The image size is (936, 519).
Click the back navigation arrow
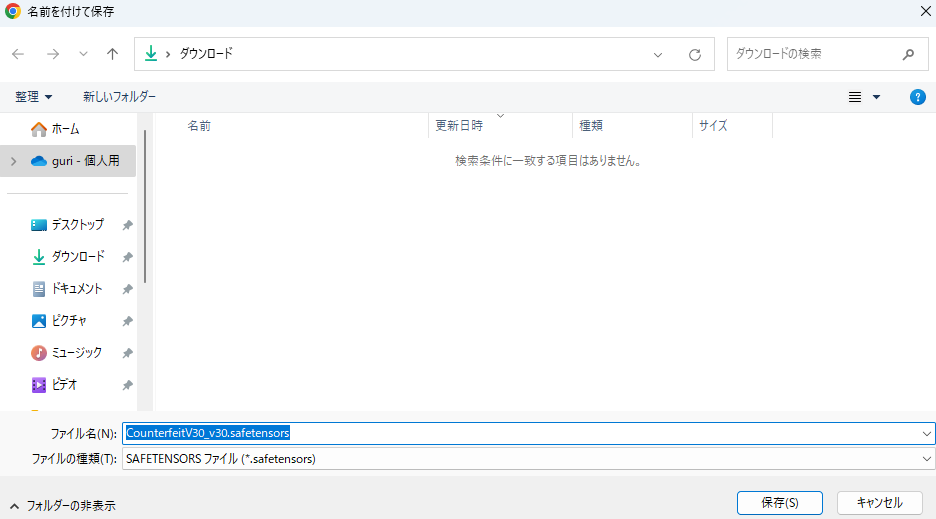[x=18, y=54]
